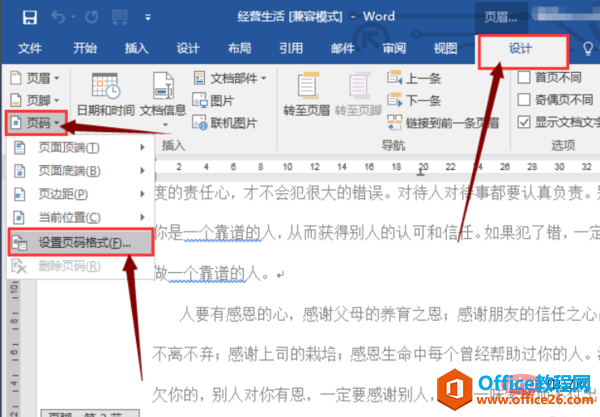Open the 布局 tab
600x417 pixels.
tap(240, 49)
